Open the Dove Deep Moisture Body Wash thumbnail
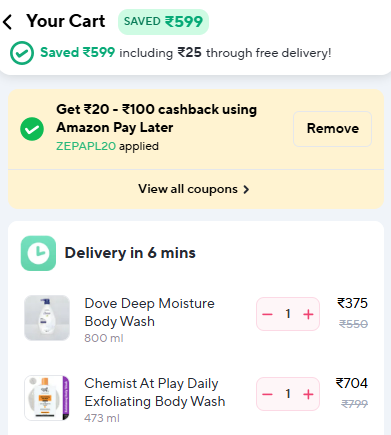The width and height of the screenshot is (391, 435). click(47, 318)
